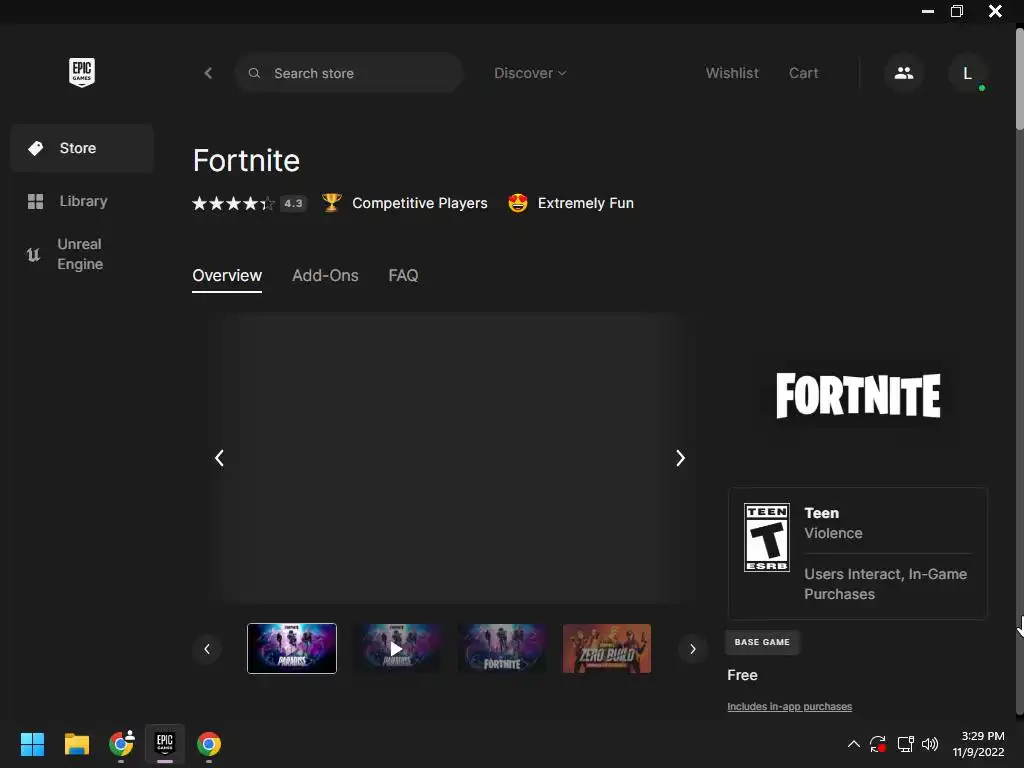Viewport: 1024px width, 768px height.
Task: Open Library in sidebar
Action: (x=82, y=201)
